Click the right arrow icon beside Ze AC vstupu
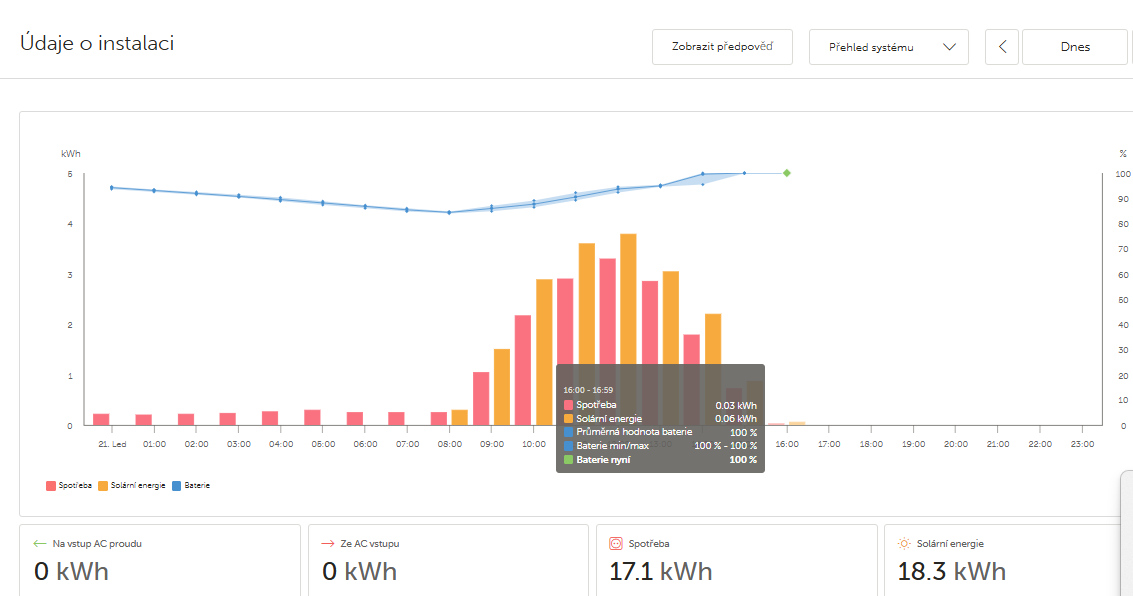 (x=327, y=544)
